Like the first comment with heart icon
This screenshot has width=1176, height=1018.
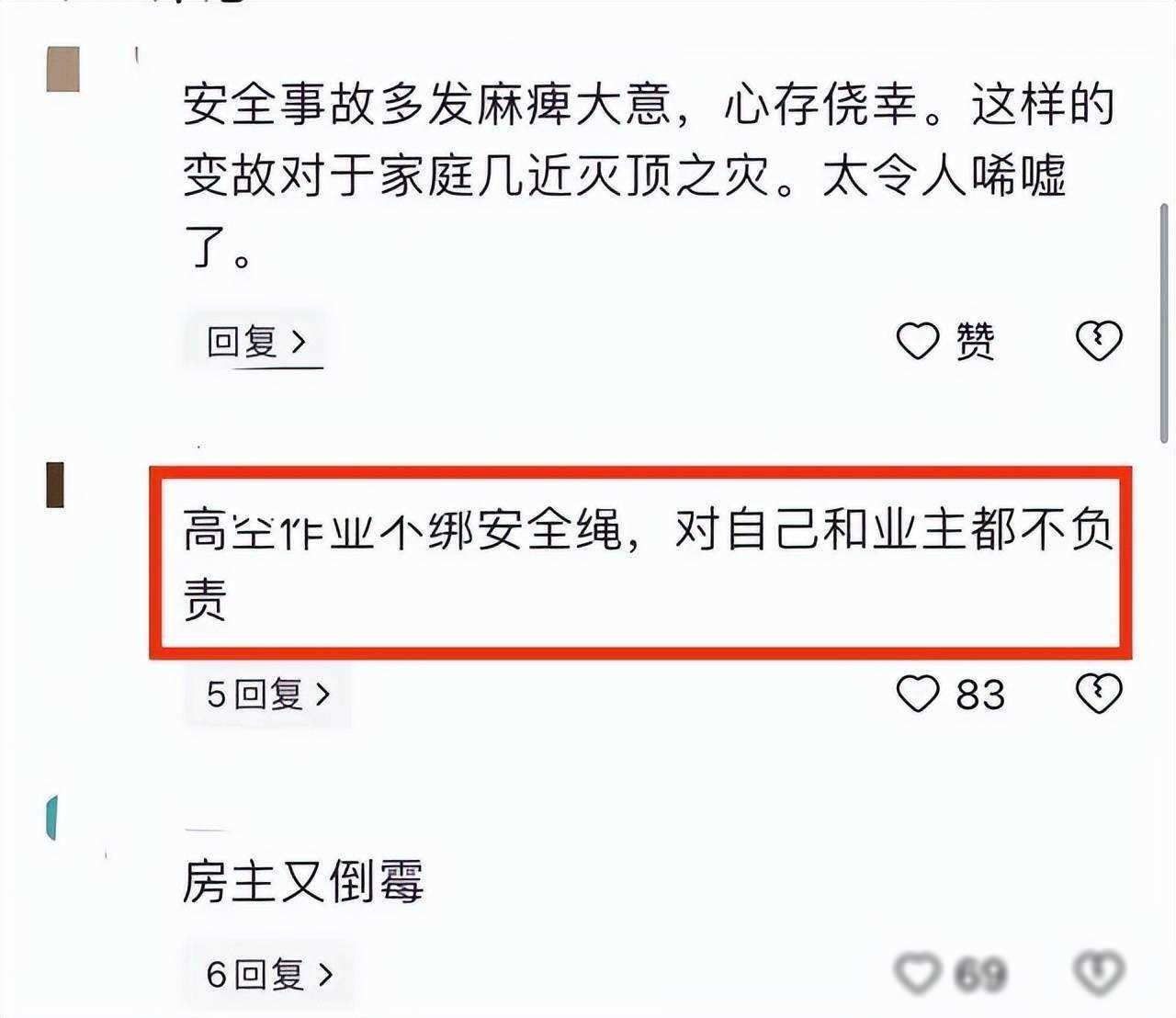point(918,341)
